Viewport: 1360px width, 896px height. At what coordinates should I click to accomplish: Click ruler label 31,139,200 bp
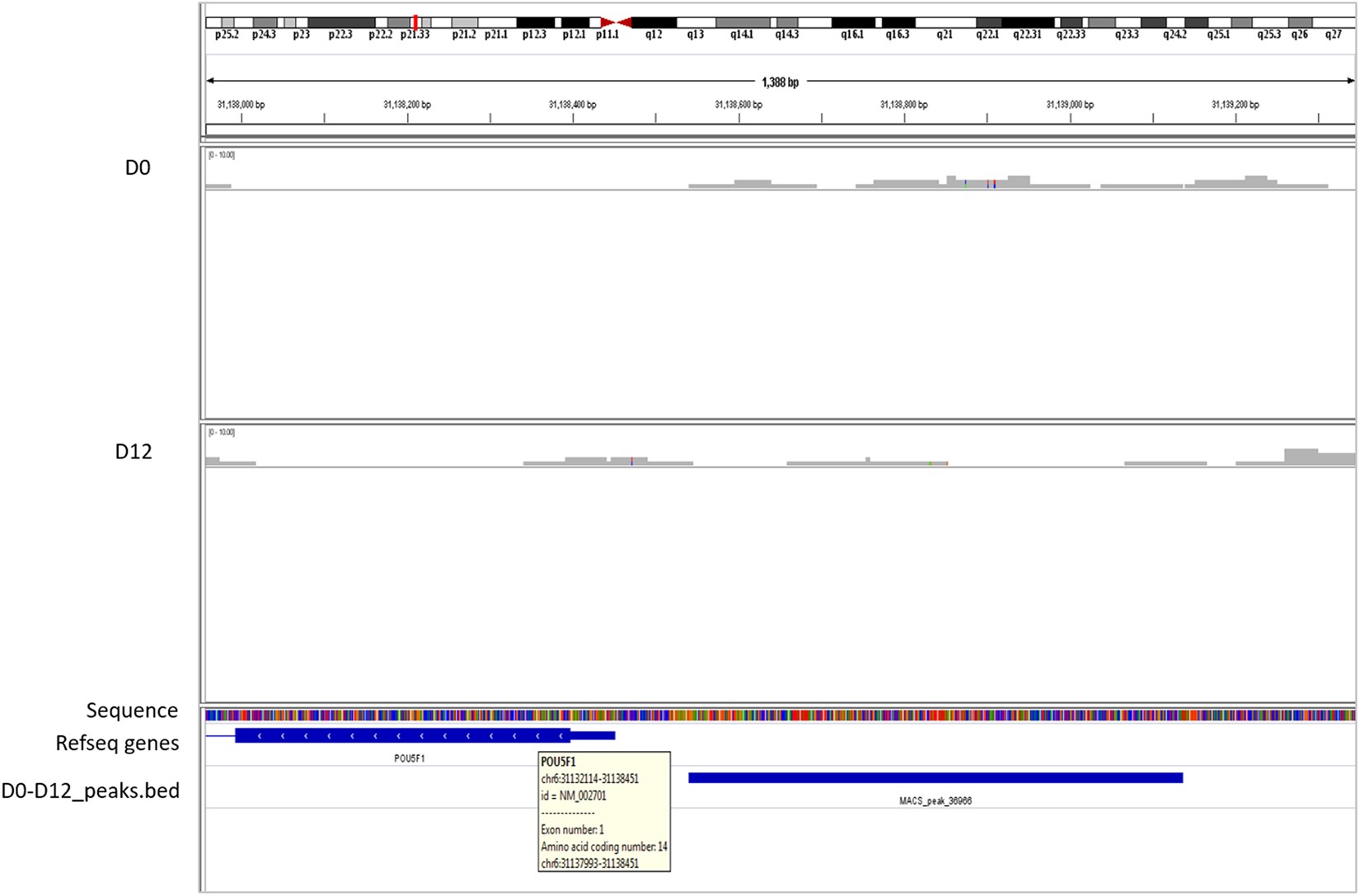coord(1236,105)
